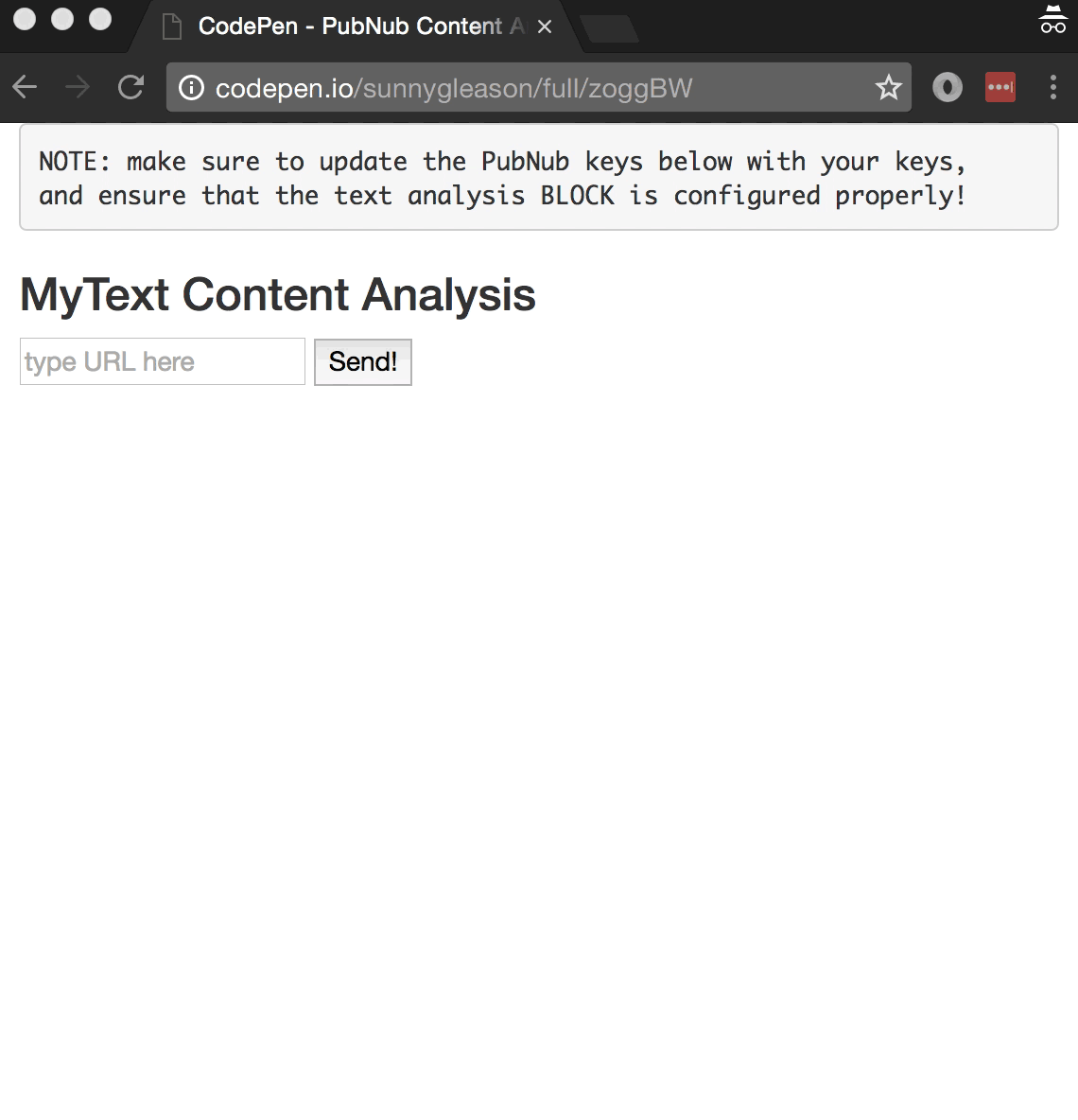Click the incognito mode indicator icon

pyautogui.click(x=1052, y=20)
